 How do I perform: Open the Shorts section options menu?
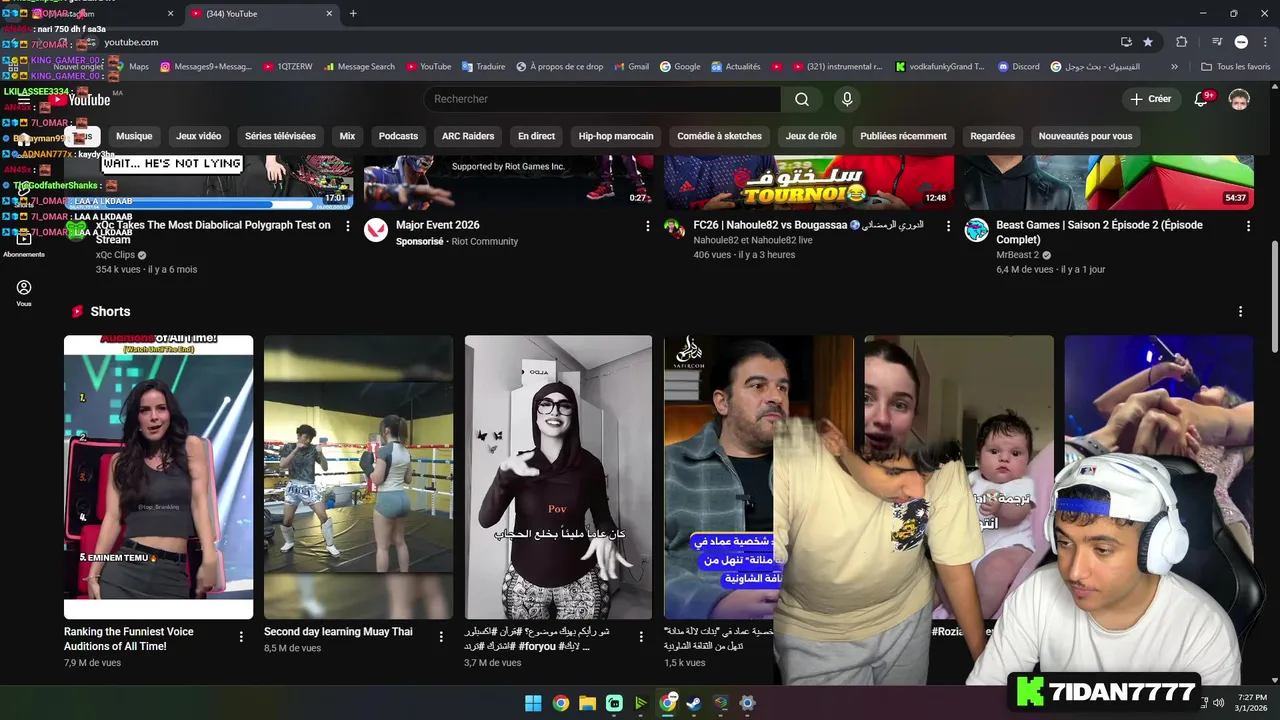pos(1240,312)
